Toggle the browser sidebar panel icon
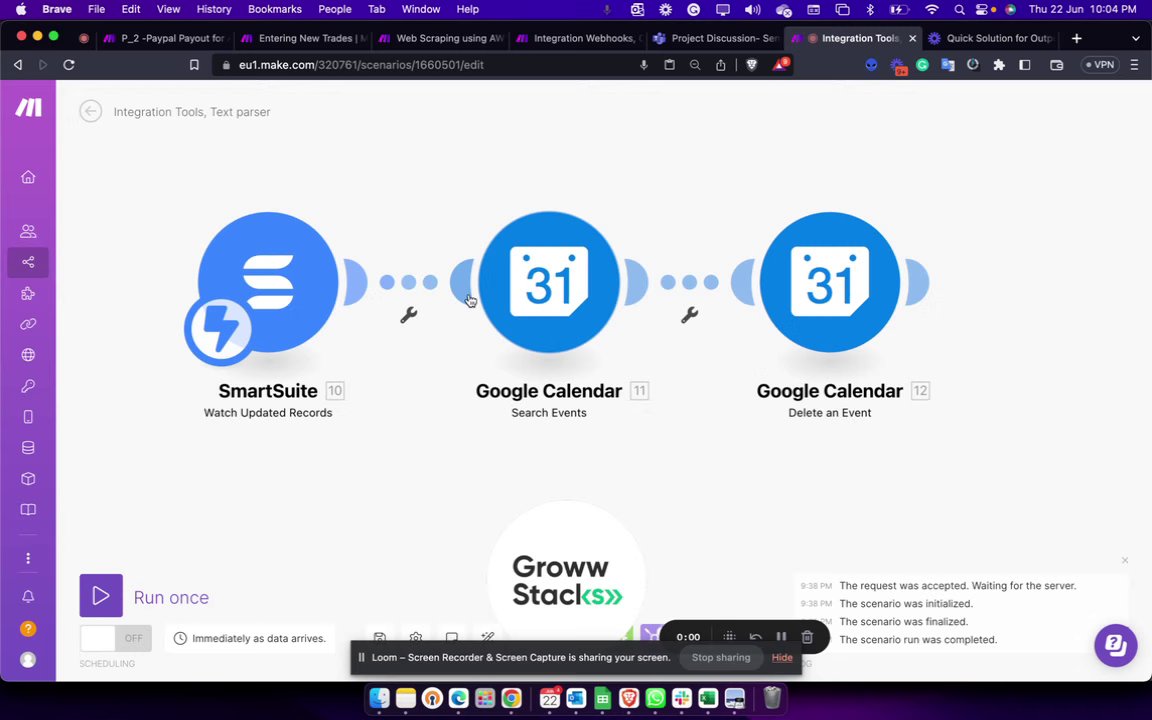The image size is (1152, 720). click(1025, 65)
